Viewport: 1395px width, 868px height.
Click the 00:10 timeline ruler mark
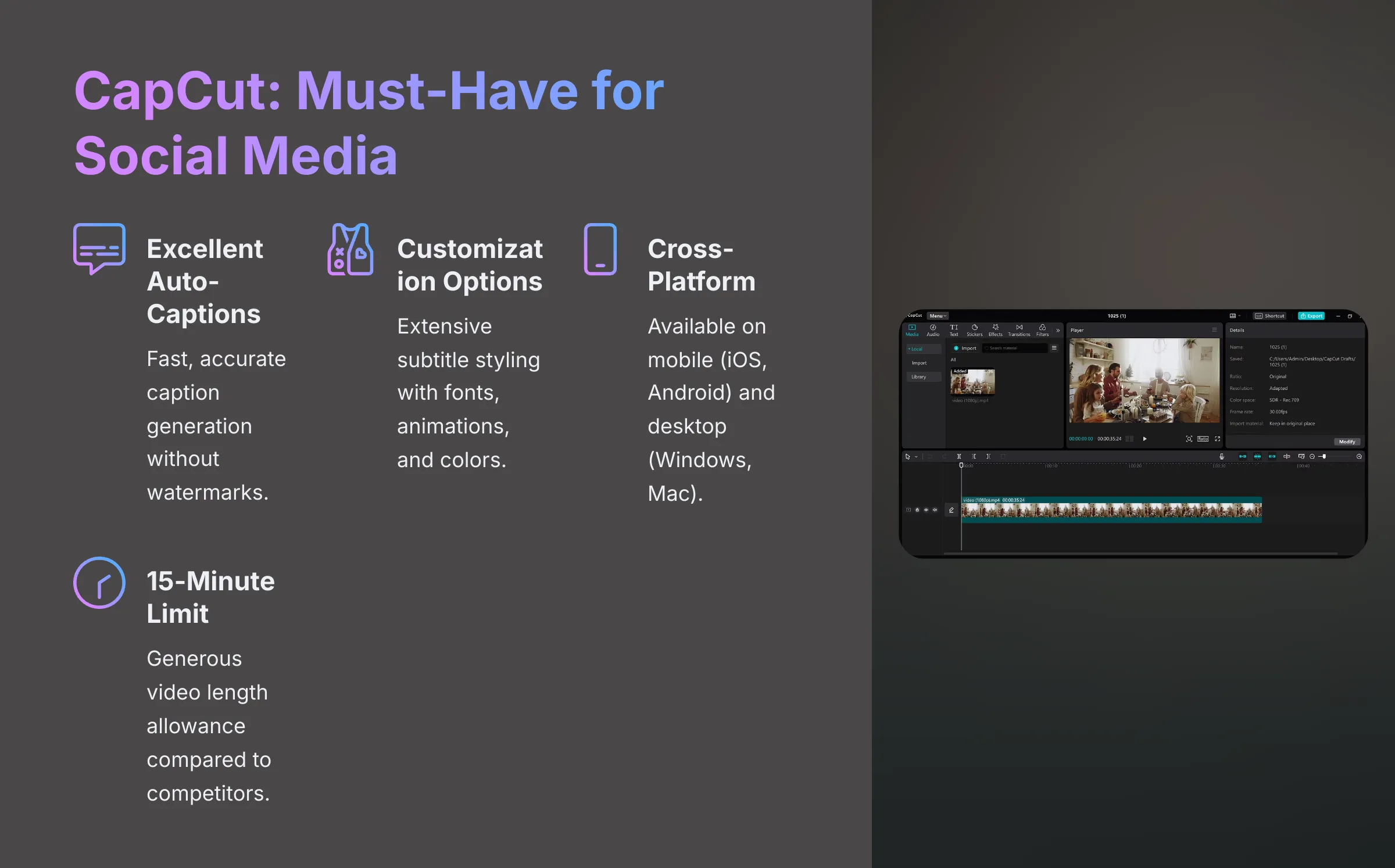pos(1051,466)
